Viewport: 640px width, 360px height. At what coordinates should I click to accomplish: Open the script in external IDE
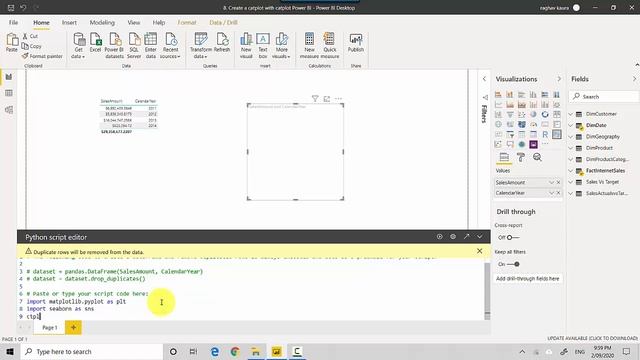(467, 236)
